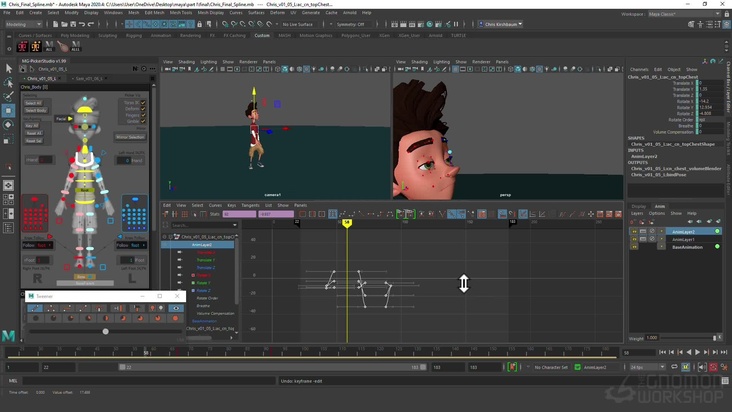
Task: Click the second custom shelf character icon
Action: pos(35,46)
